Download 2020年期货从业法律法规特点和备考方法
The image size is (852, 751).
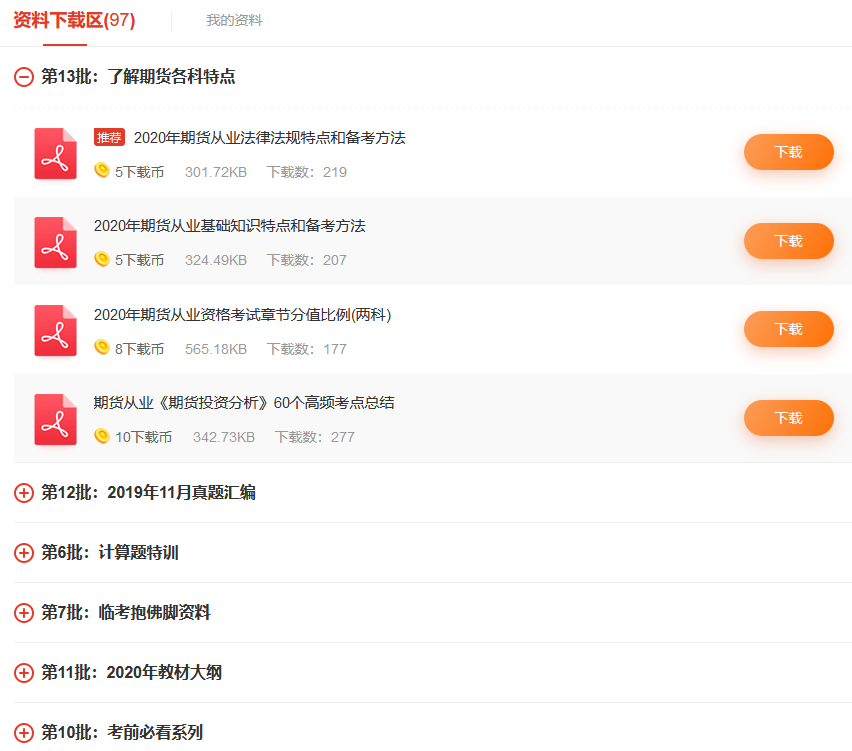pos(788,152)
